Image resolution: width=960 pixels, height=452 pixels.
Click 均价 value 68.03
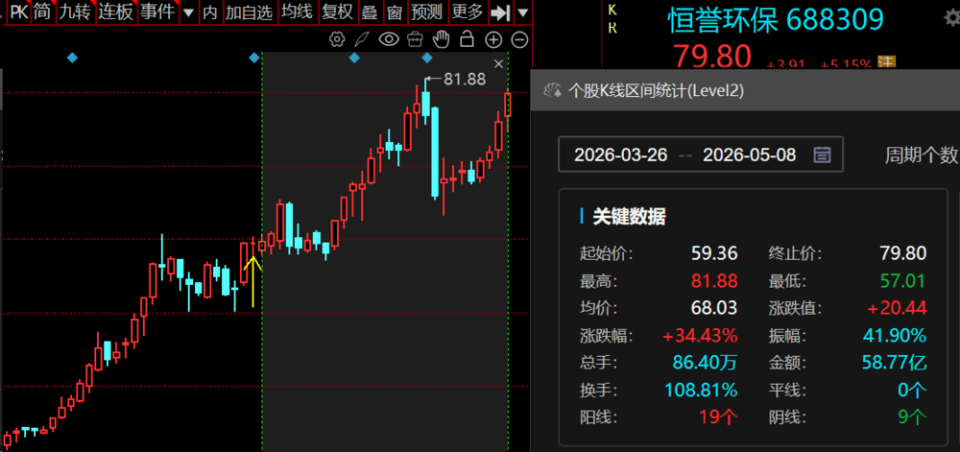pyautogui.click(x=714, y=308)
